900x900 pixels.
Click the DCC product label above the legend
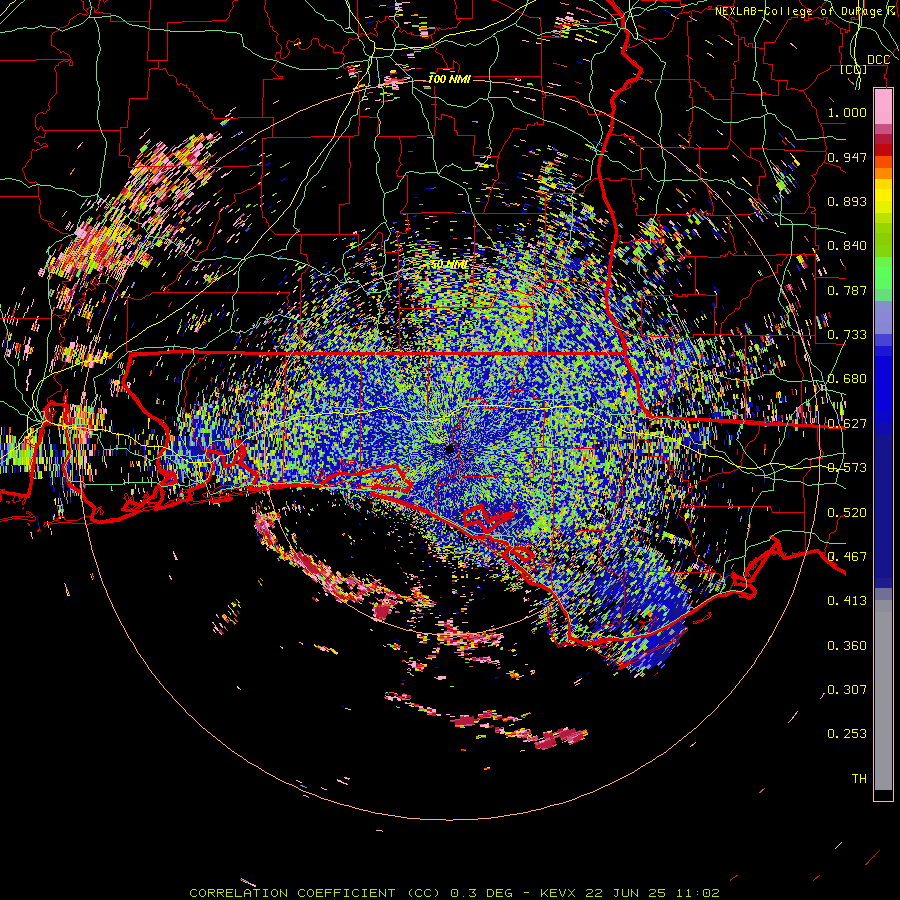pyautogui.click(x=878, y=60)
